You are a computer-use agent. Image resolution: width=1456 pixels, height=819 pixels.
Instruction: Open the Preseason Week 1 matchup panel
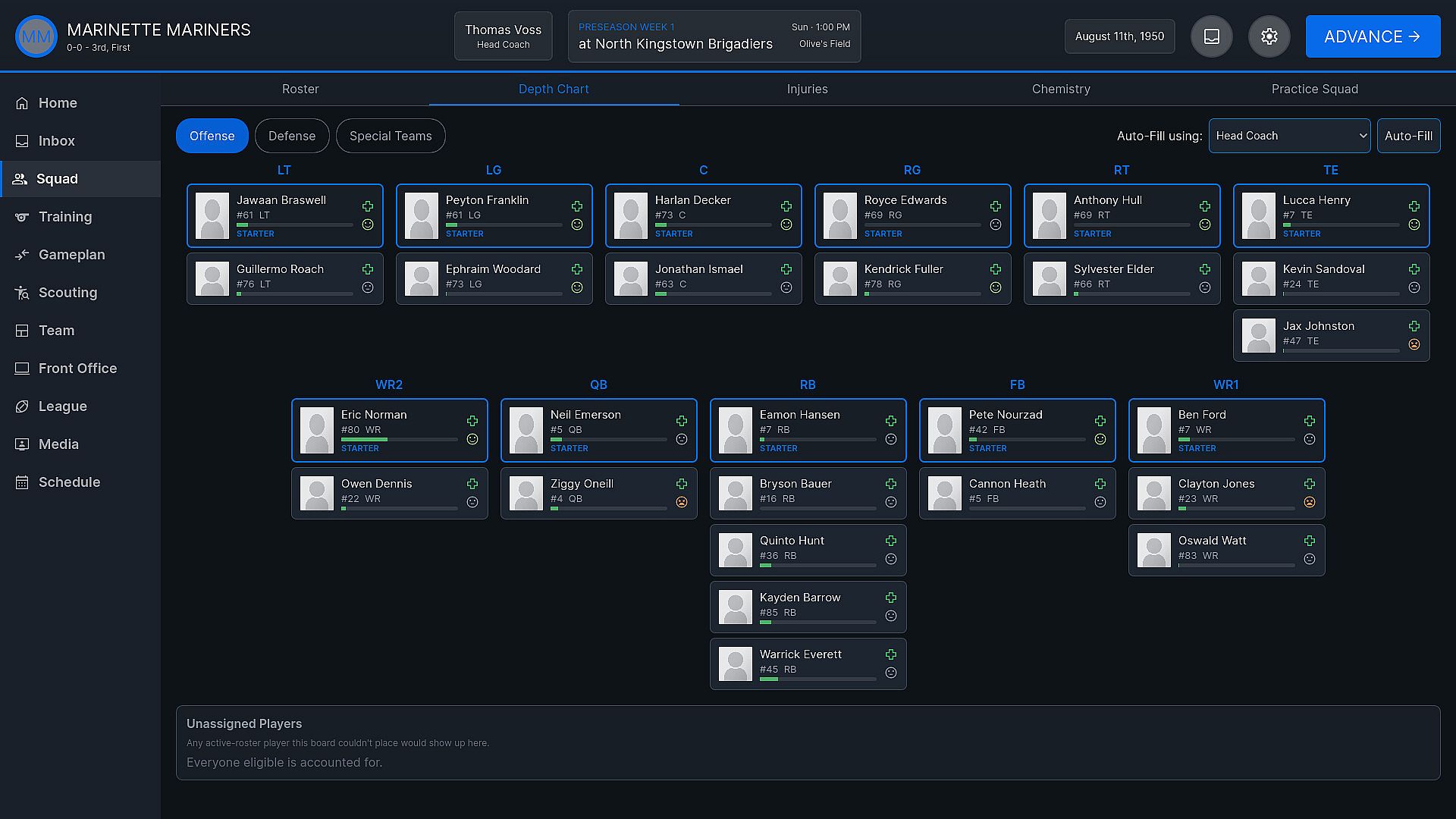pyautogui.click(x=714, y=36)
